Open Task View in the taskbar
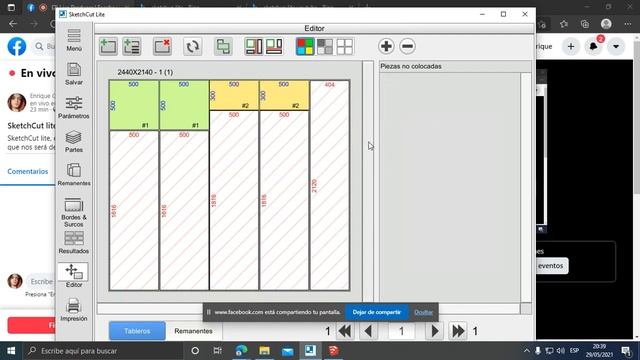The height and width of the screenshot is (360, 640). pos(218,351)
